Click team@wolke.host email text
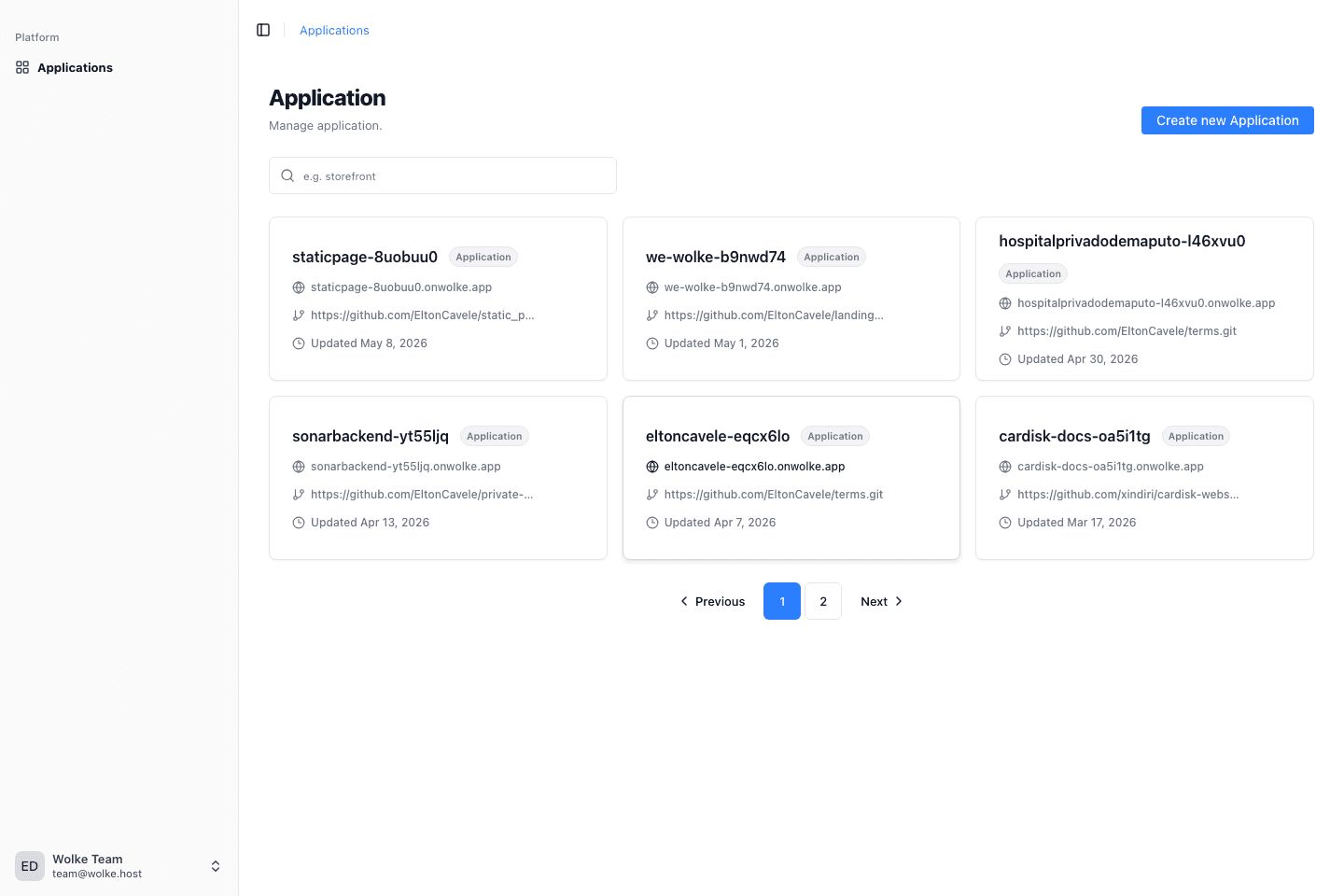This screenshot has height=896, width=1344. click(x=97, y=874)
